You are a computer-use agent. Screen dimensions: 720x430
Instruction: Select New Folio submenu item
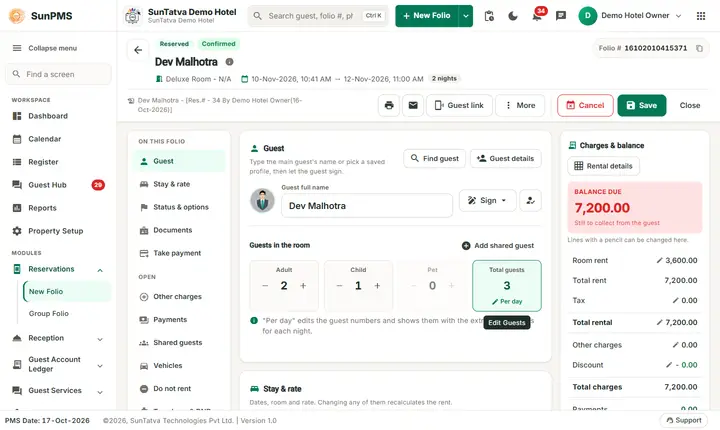[67, 292]
